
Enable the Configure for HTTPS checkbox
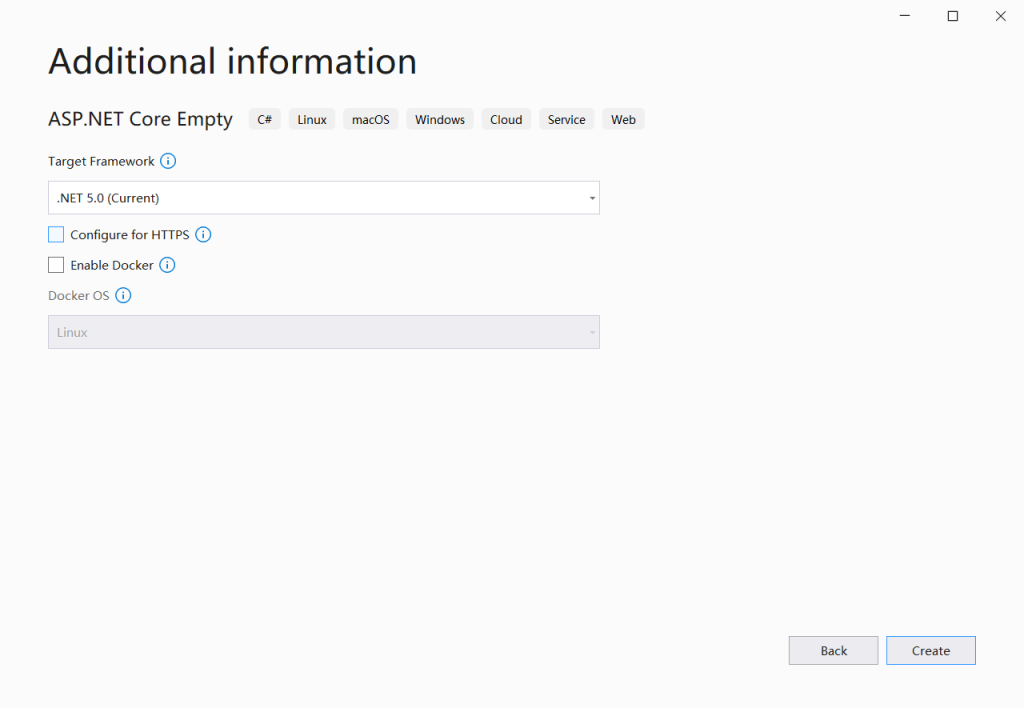(55, 234)
